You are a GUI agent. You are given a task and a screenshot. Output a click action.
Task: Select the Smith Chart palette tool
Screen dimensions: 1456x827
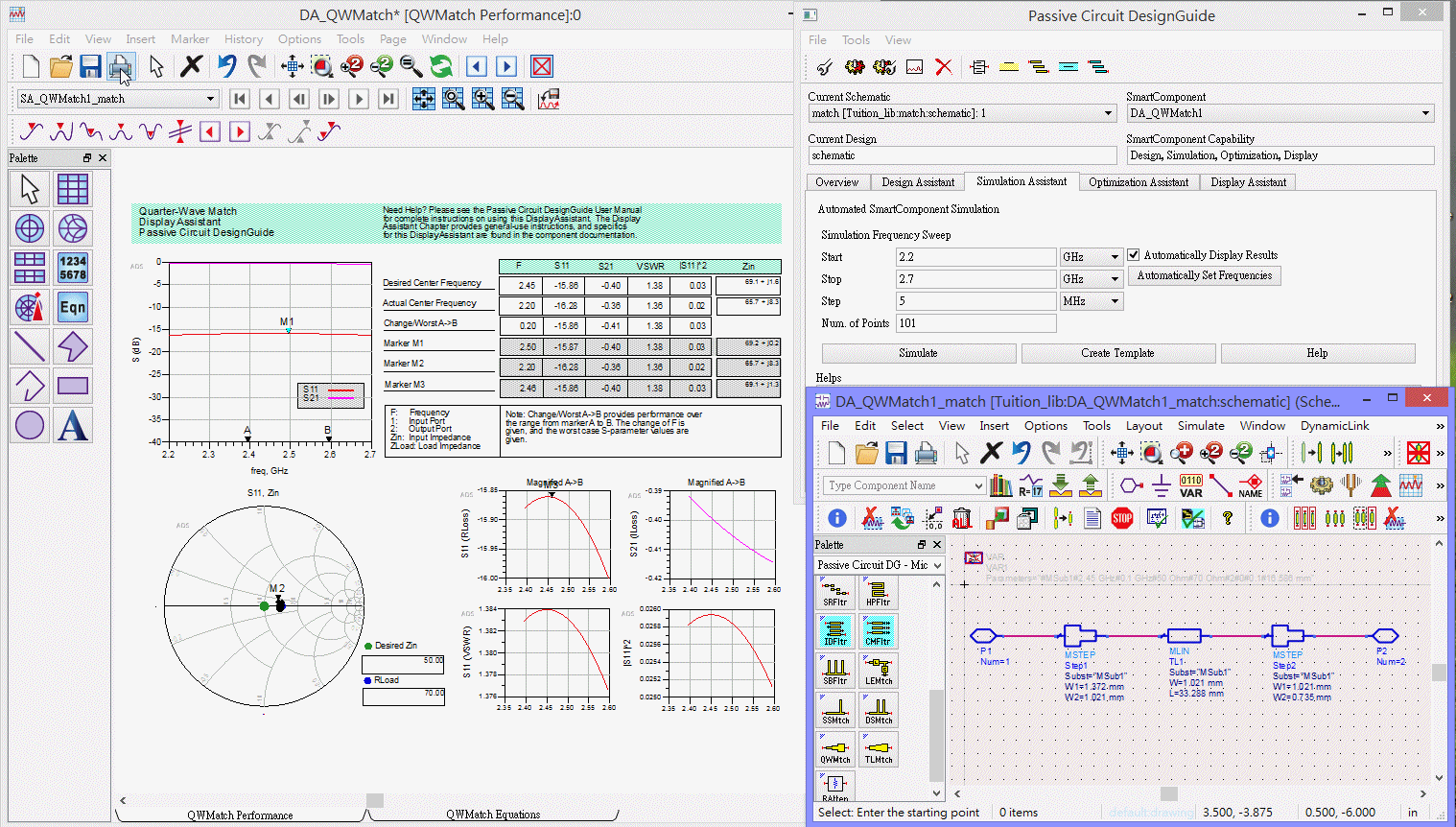point(73,228)
